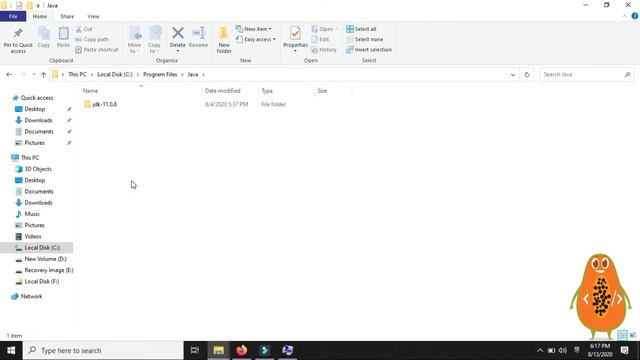The image size is (640, 360).
Task: Click History in the Open group
Action: (x=324, y=50)
